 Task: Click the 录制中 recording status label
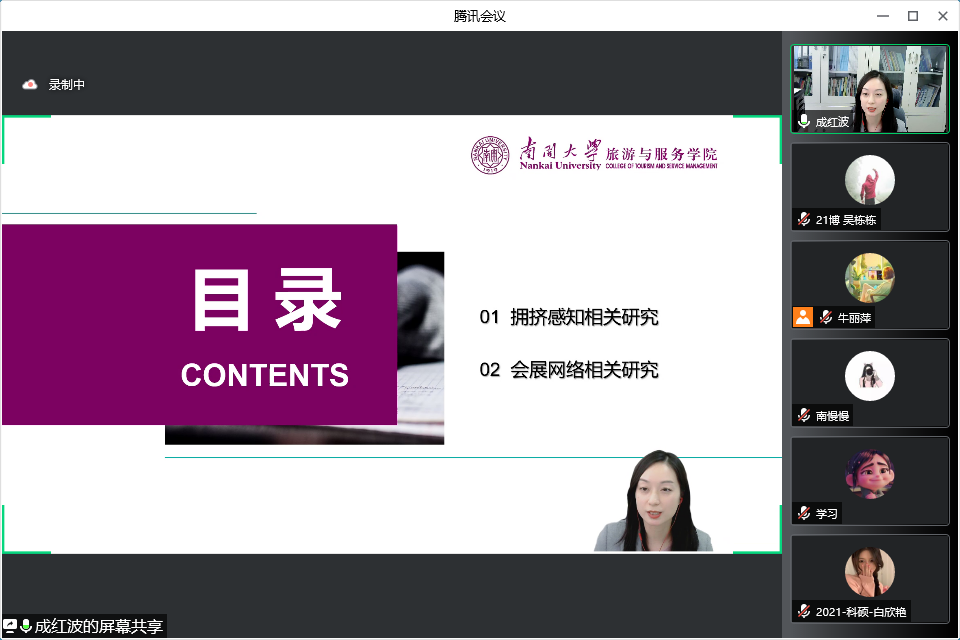tap(67, 85)
